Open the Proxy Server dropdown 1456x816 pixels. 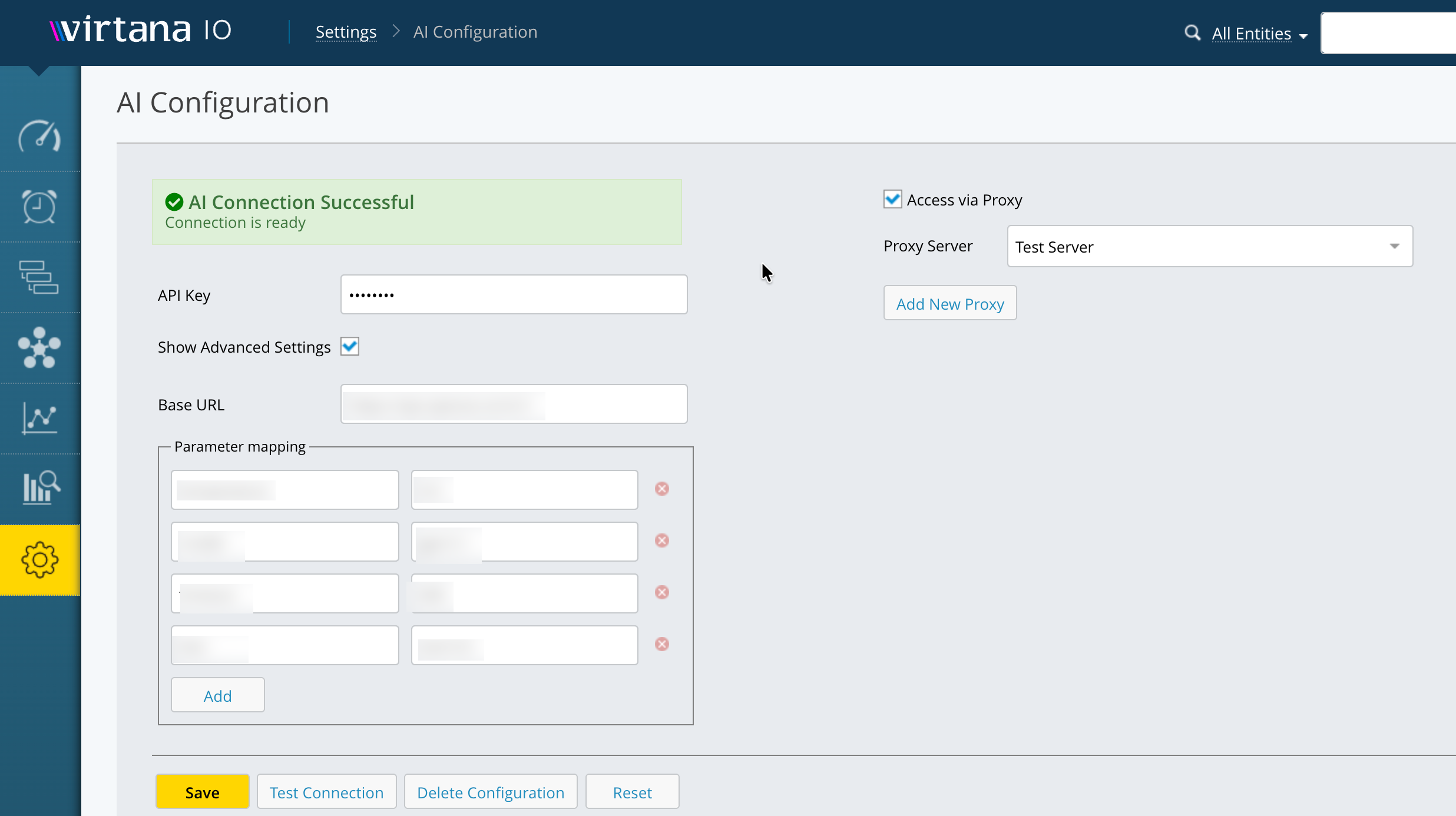click(x=1209, y=246)
